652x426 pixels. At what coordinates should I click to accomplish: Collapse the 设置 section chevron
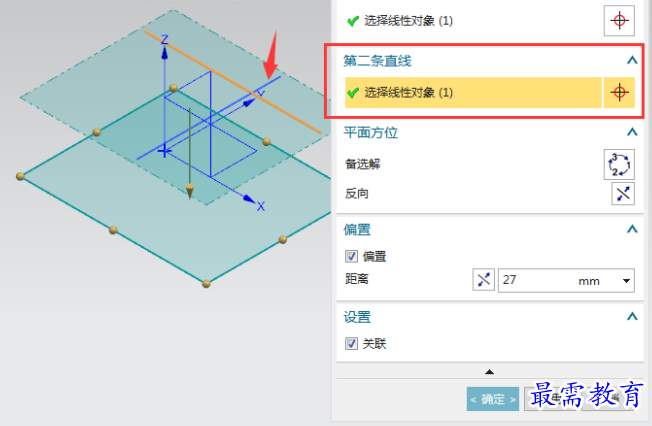tap(632, 317)
